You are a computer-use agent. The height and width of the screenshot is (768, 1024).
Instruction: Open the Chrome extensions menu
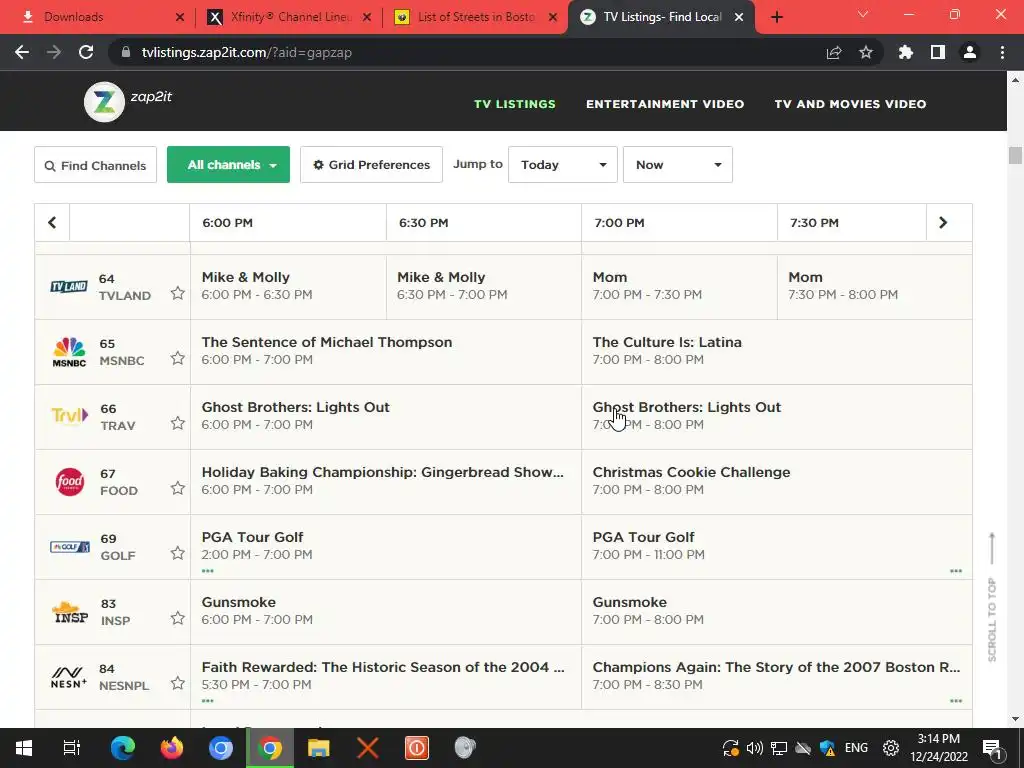[905, 52]
